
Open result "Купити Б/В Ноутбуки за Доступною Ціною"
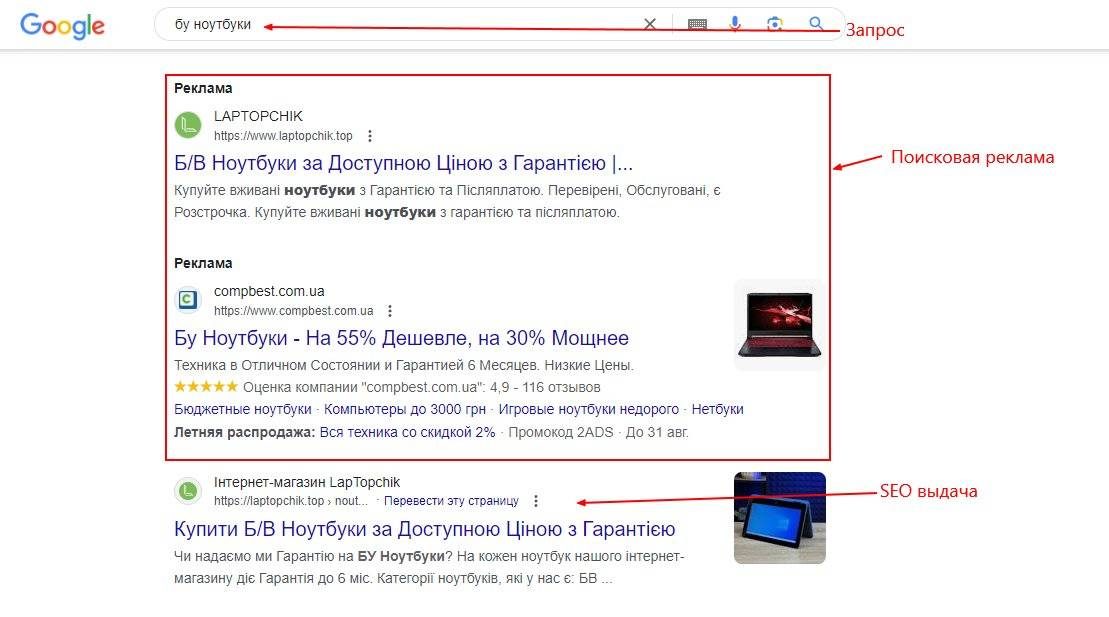click(424, 529)
